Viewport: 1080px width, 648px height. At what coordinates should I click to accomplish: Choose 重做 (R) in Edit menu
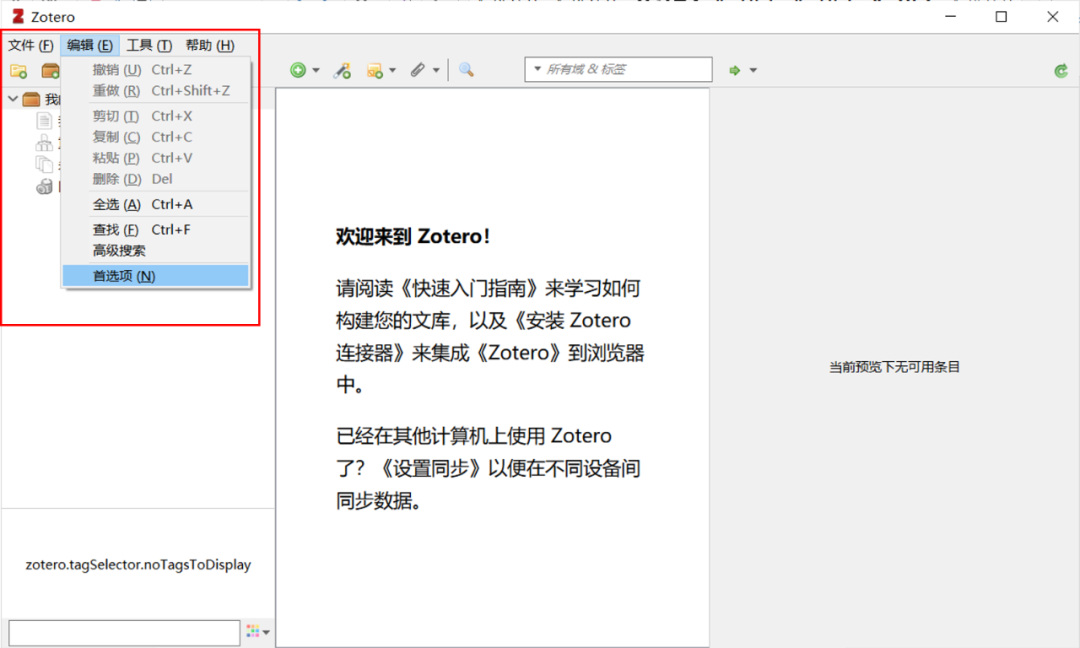point(156,91)
